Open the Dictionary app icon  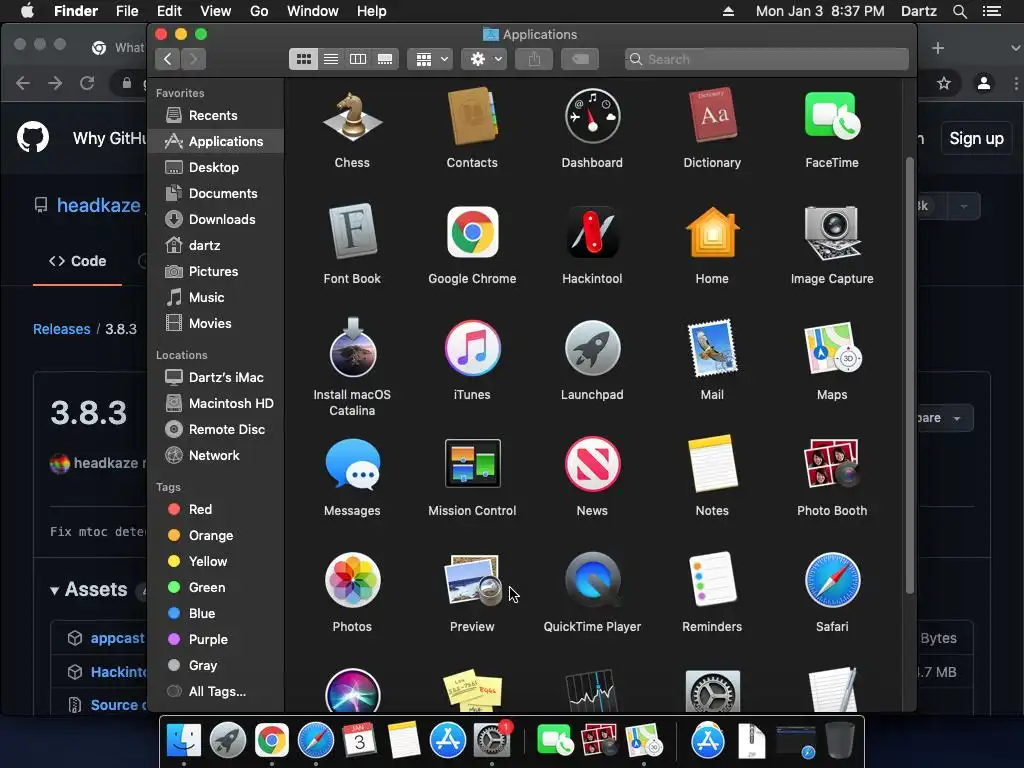click(712, 118)
